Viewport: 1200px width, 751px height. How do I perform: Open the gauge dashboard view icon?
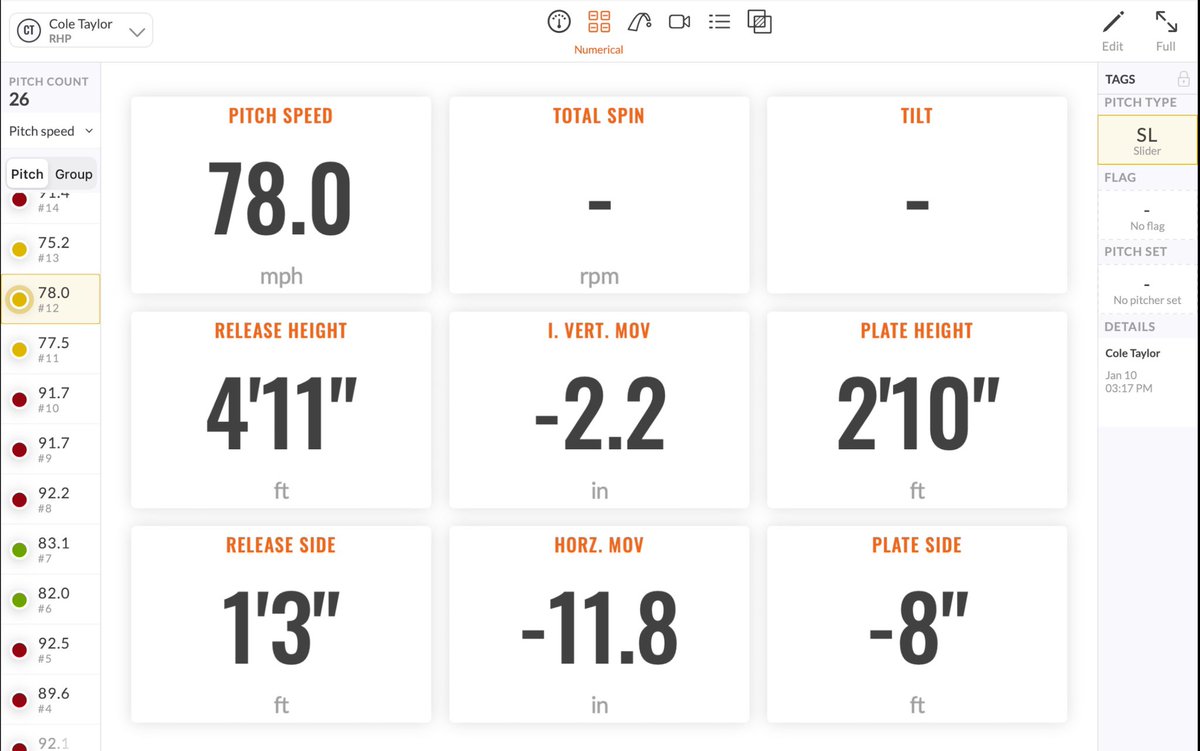559,21
